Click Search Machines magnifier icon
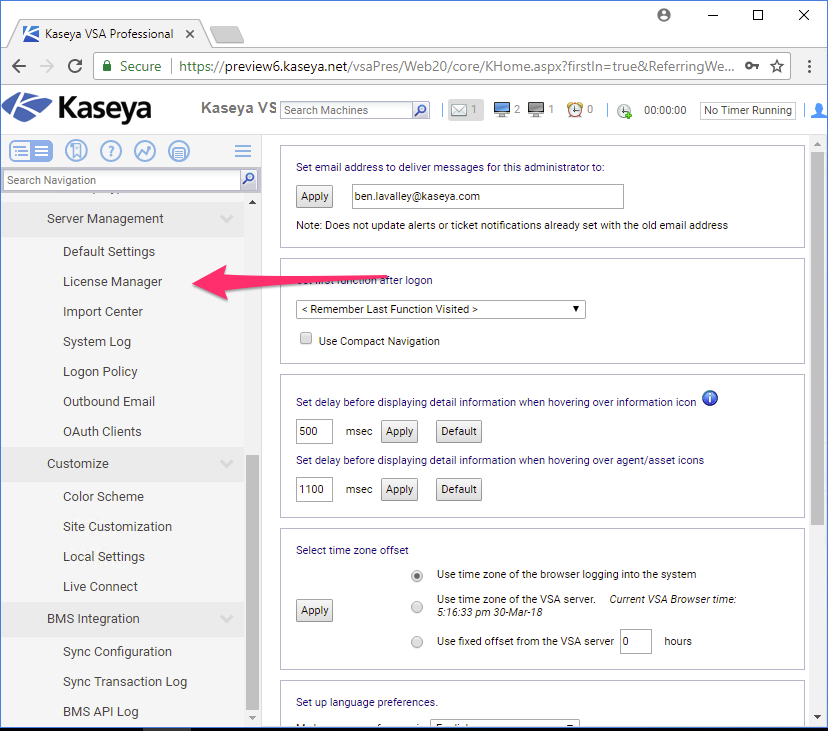 [x=421, y=110]
